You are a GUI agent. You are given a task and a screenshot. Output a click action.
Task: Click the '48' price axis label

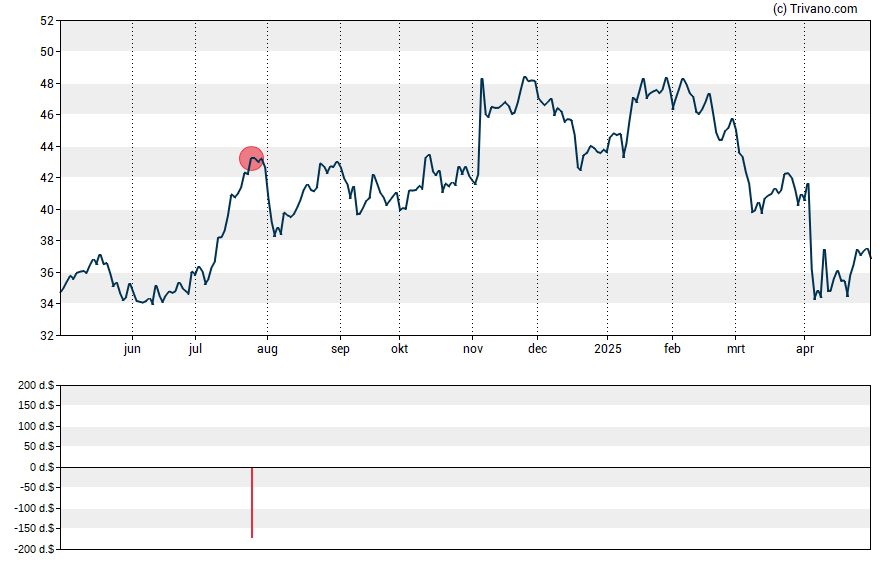[x=47, y=84]
